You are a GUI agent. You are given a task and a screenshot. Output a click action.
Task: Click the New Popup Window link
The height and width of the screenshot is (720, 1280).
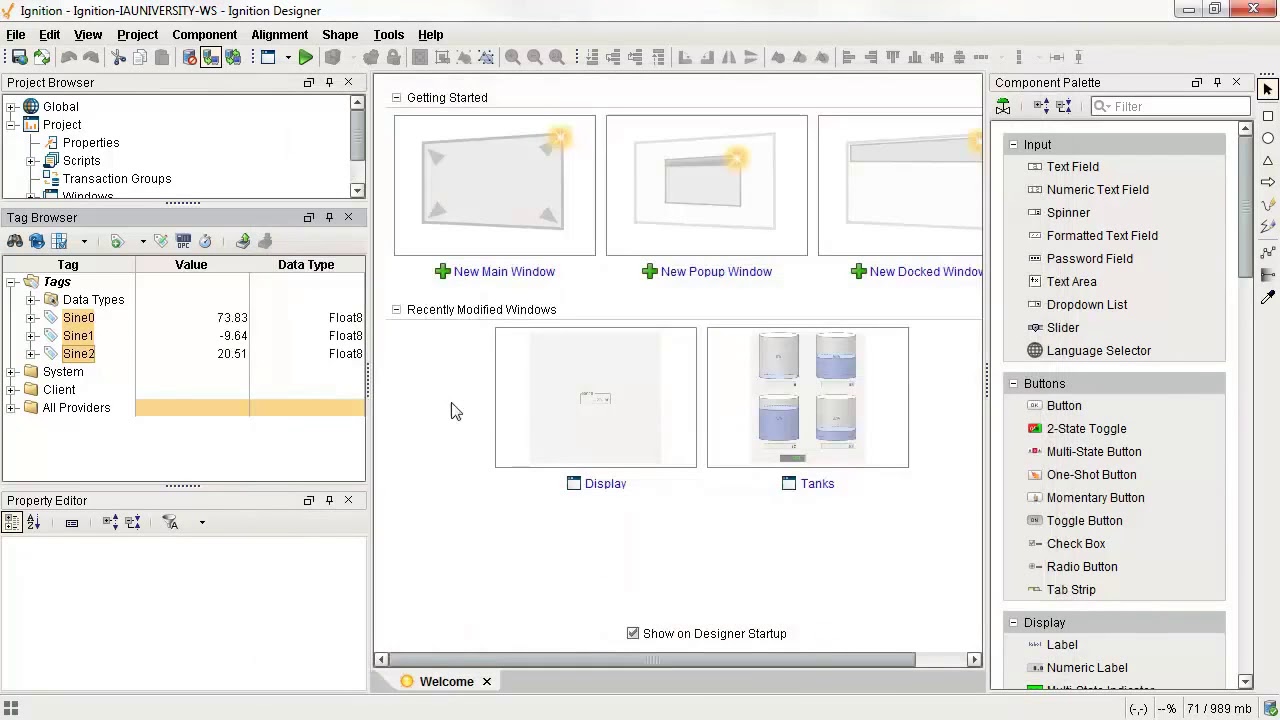tap(716, 271)
